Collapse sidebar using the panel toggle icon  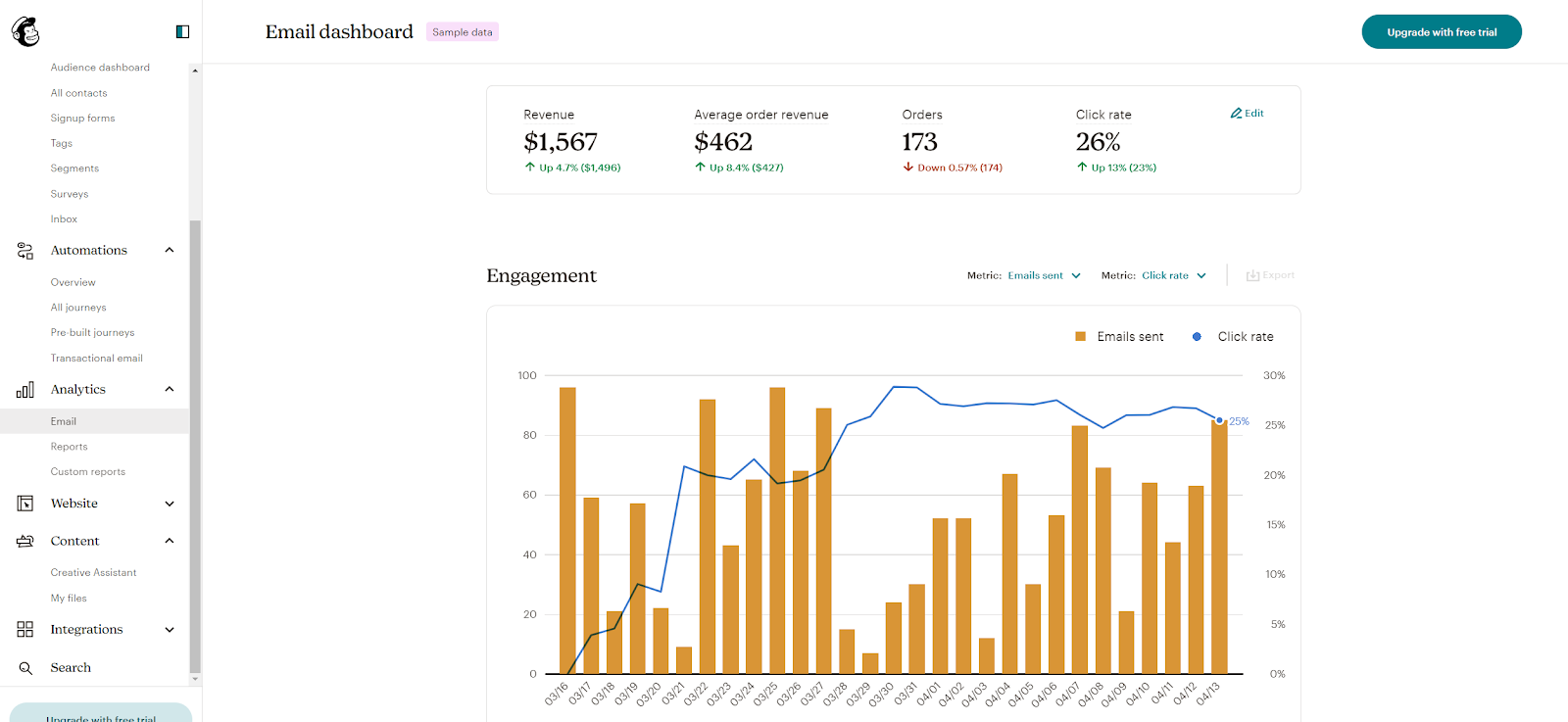coord(182,32)
